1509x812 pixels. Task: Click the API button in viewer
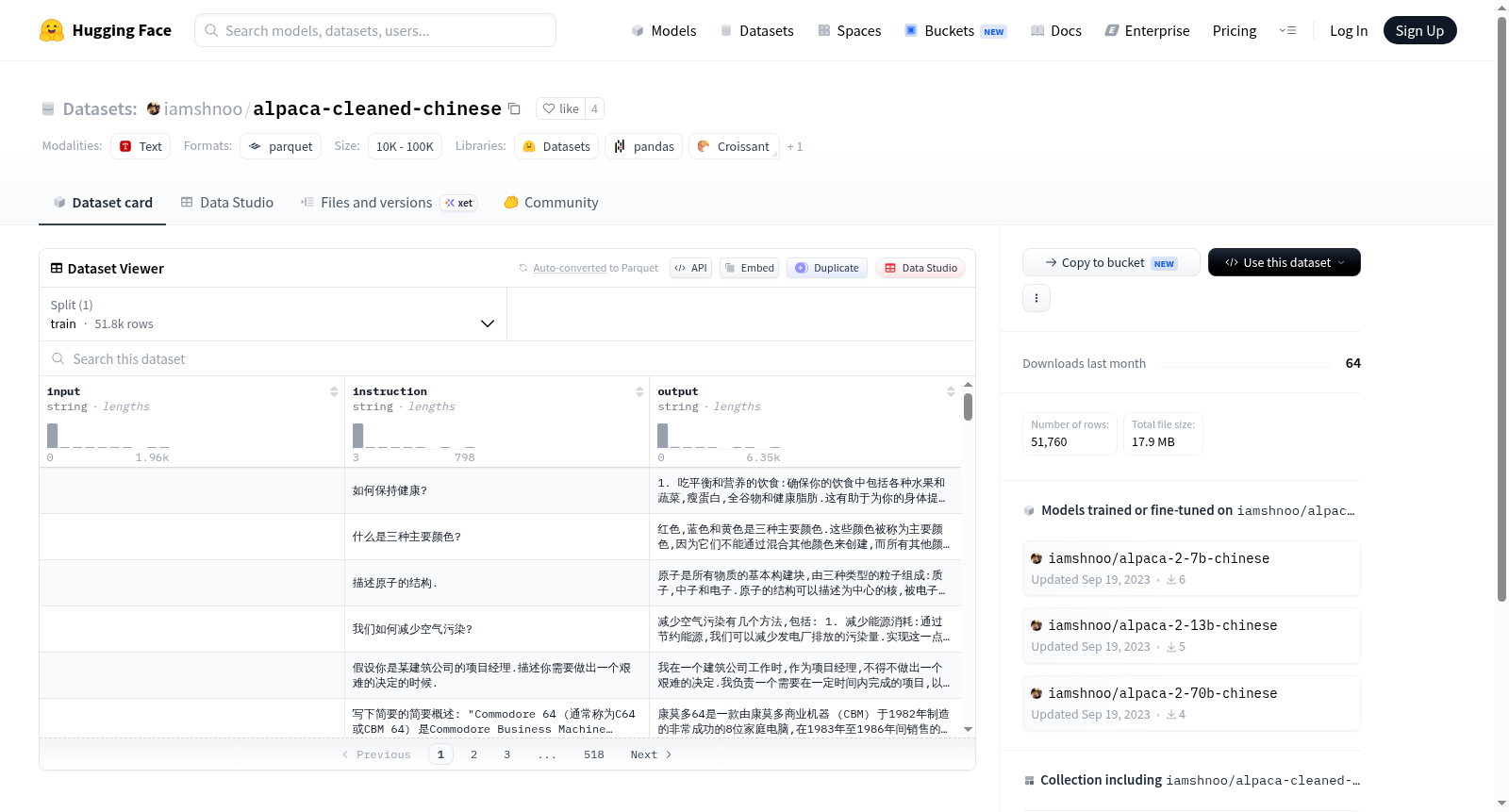(690, 268)
